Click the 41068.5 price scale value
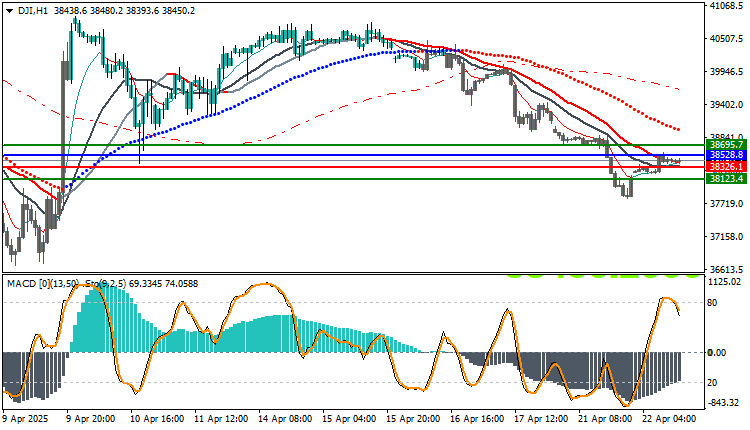750x430 pixels. click(x=727, y=6)
